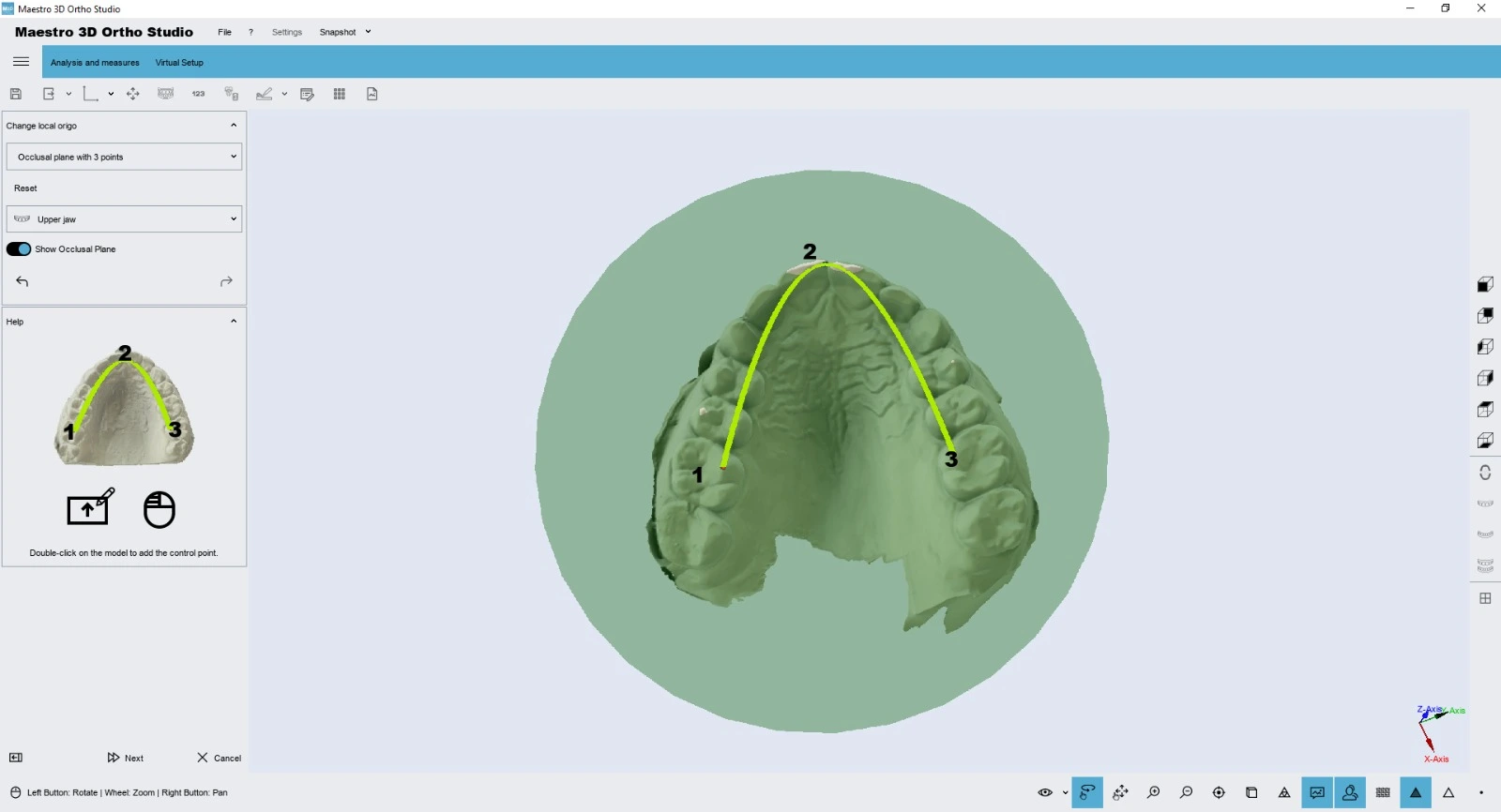Open the grid view toolbar icon
The width and height of the screenshot is (1501, 812).
pyautogui.click(x=340, y=94)
